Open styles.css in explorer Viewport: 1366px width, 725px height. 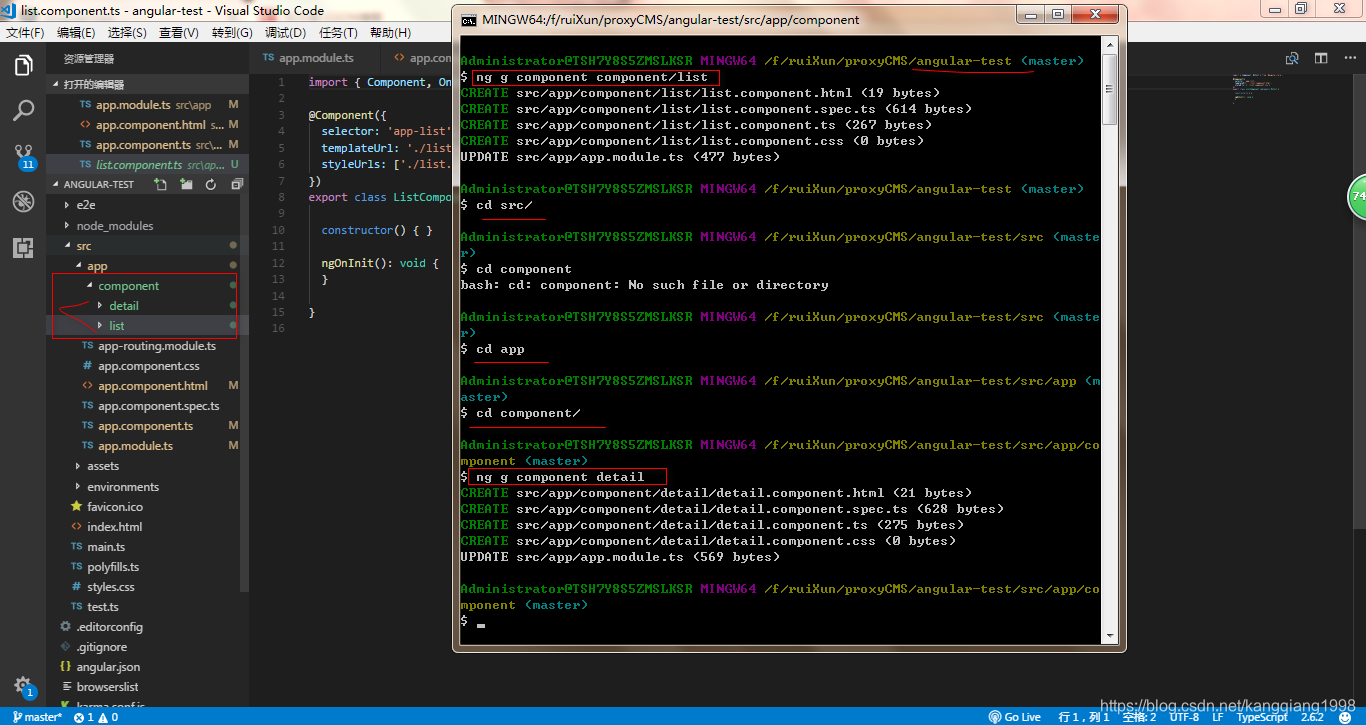110,587
